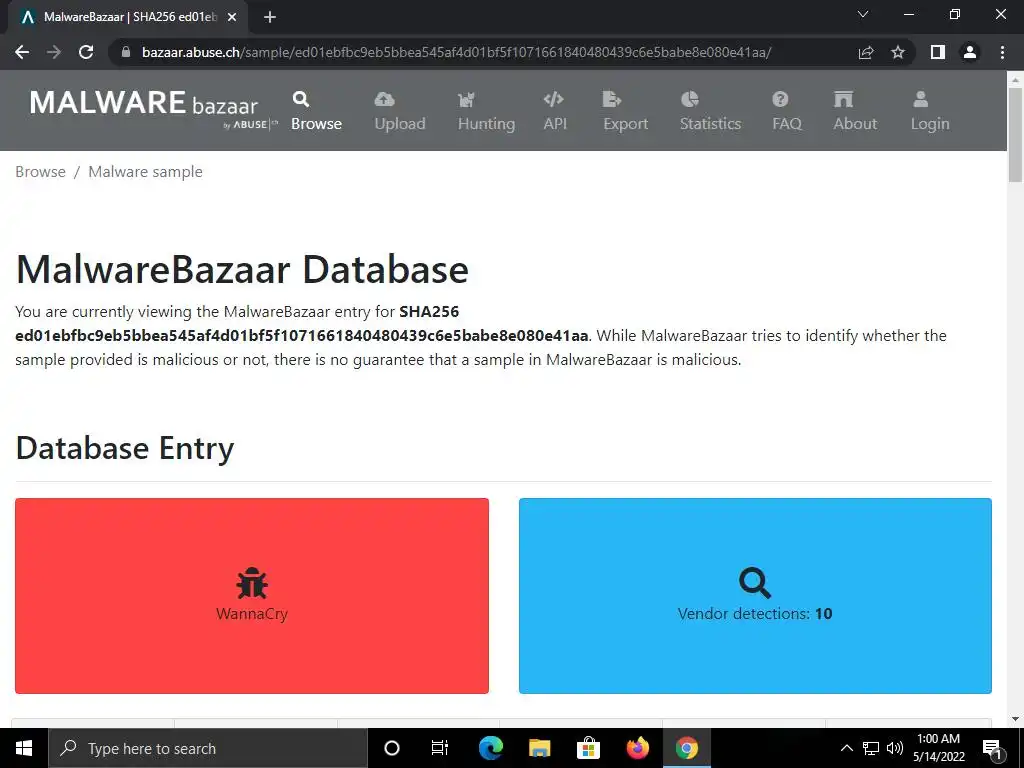Open new tab with plus button
This screenshot has height=768, width=1024.
(270, 17)
